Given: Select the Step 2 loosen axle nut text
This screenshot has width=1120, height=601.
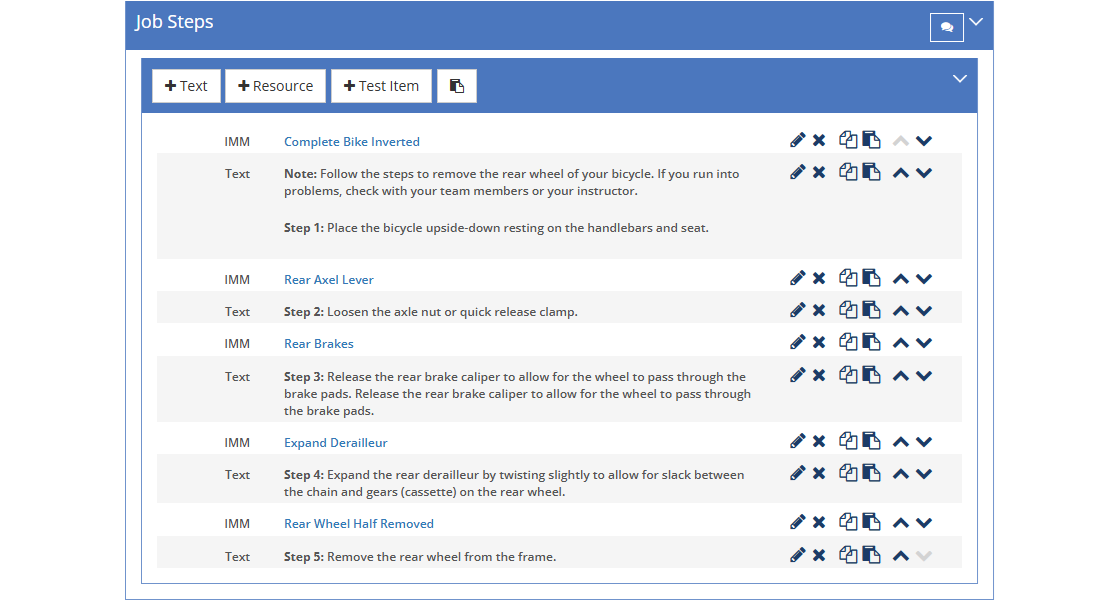Looking at the screenshot, I should 431,312.
